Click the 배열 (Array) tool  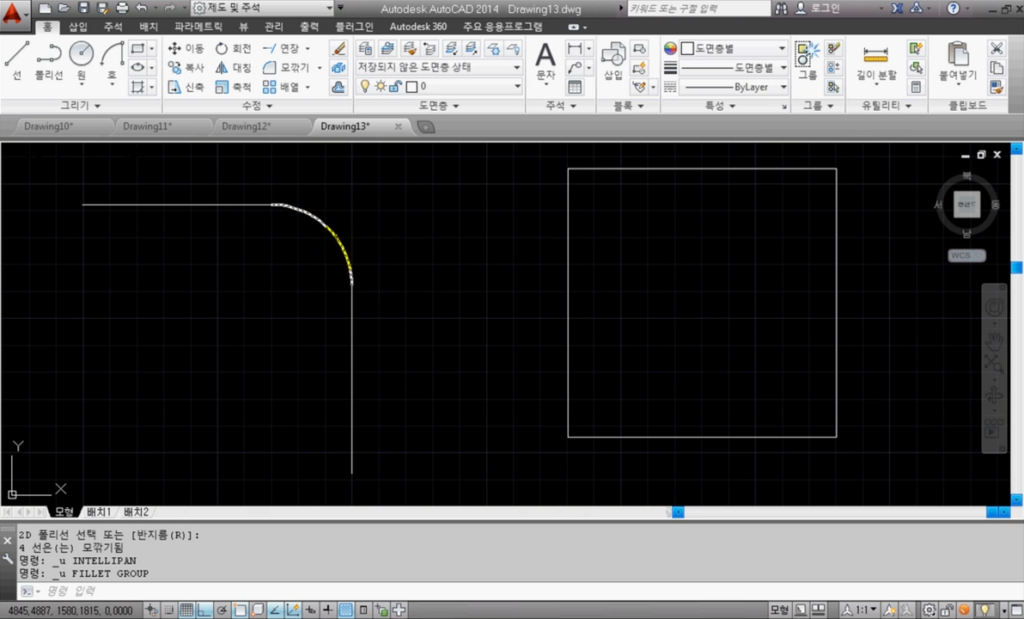click(282, 87)
